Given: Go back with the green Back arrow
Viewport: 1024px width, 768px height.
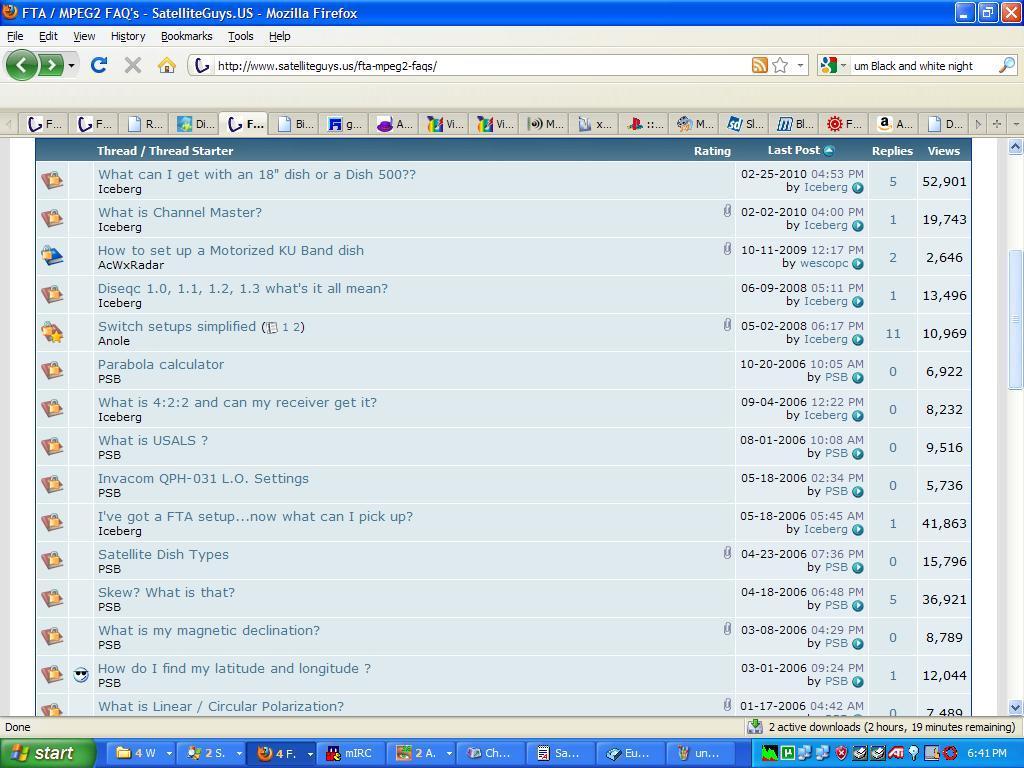Looking at the screenshot, I should point(21,65).
